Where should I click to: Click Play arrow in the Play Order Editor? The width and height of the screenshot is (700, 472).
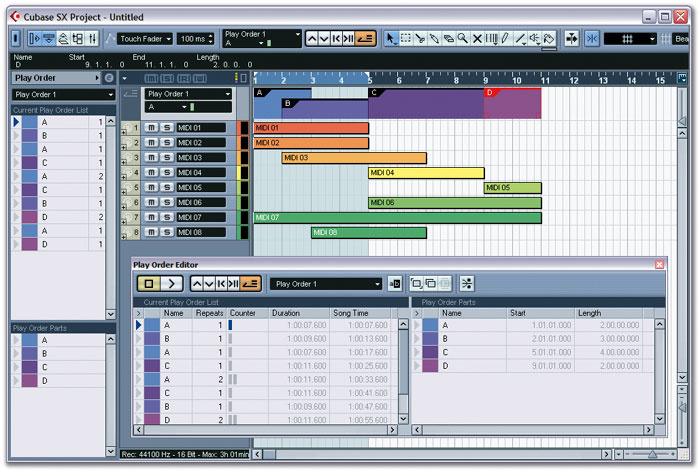click(171, 284)
